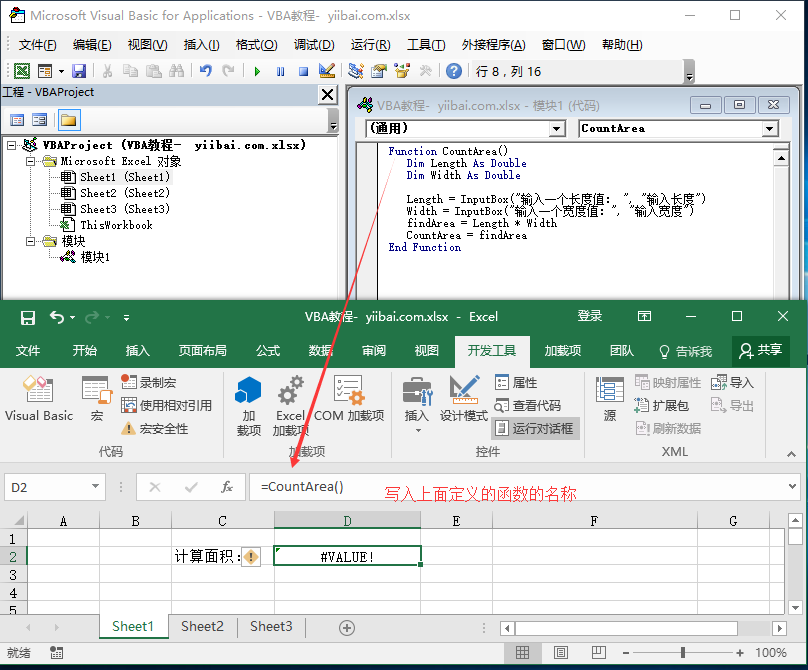Click View Object icon in project panel
This screenshot has width=808, height=670.
click(39, 120)
